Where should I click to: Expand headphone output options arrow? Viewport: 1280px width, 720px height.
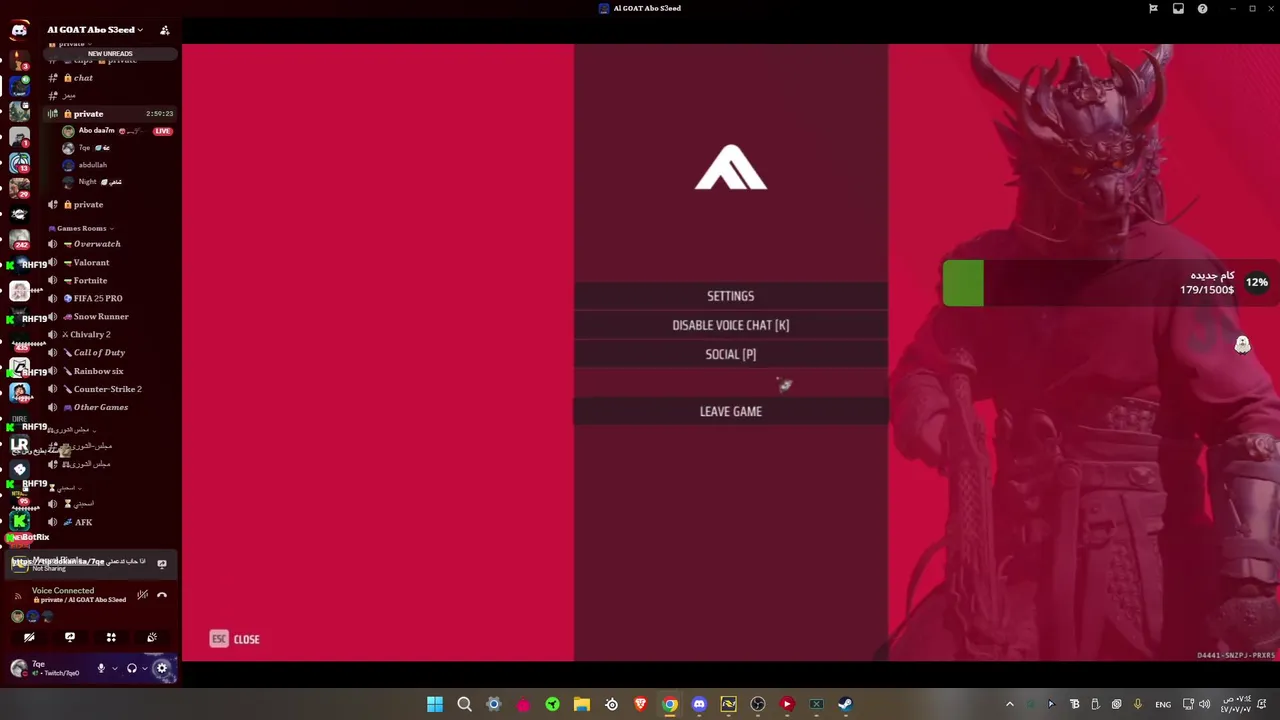[x=145, y=668]
